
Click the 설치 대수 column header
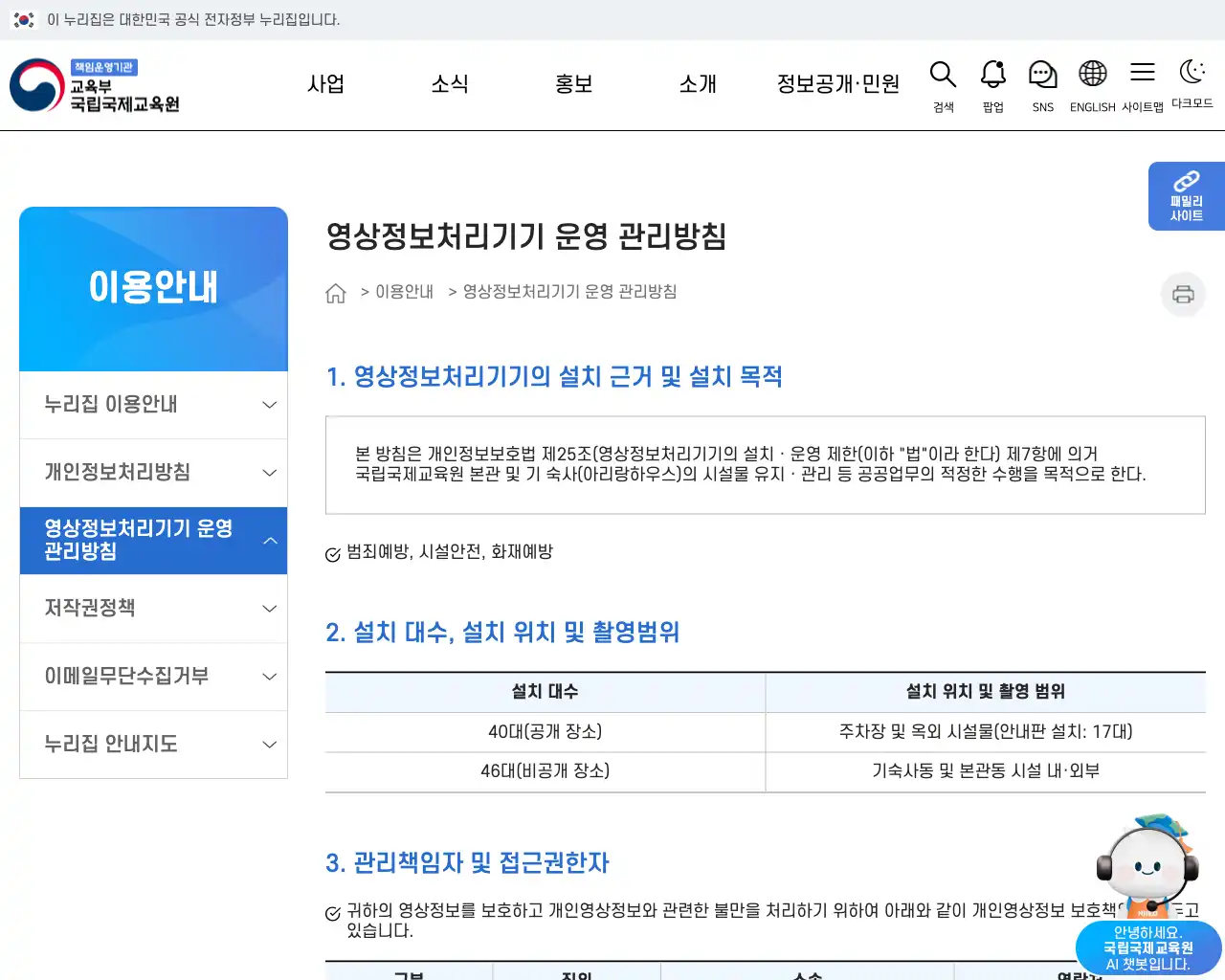pos(546,692)
